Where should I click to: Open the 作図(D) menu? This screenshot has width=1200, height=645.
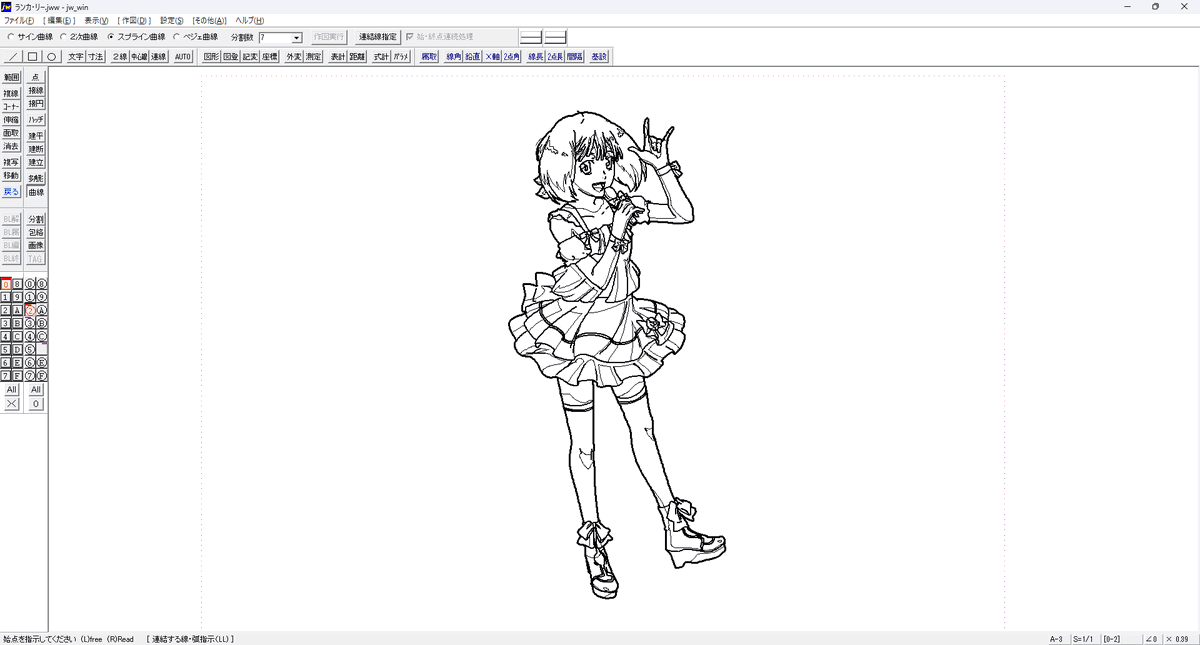(x=134, y=20)
